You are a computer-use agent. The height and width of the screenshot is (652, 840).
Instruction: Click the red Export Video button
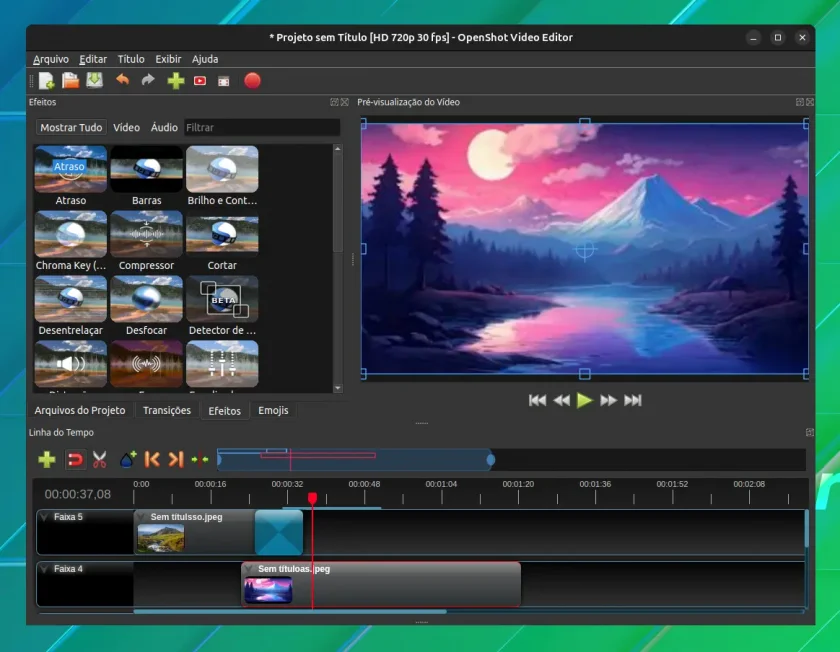(x=252, y=81)
